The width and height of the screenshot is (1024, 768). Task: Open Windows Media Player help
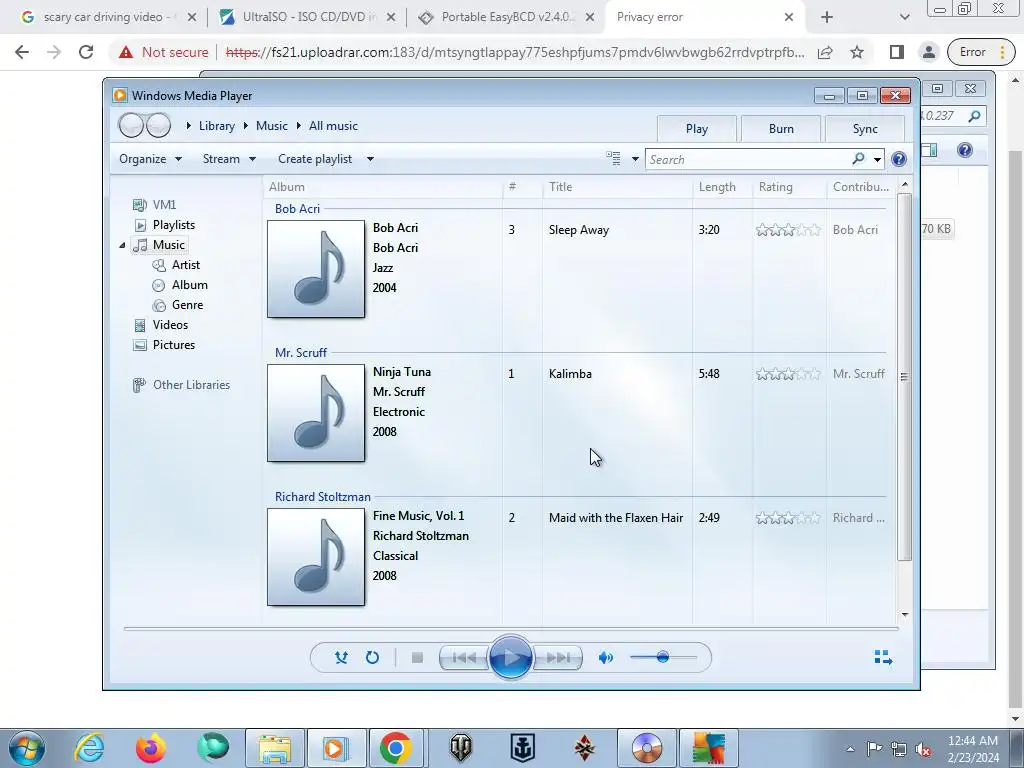899,159
